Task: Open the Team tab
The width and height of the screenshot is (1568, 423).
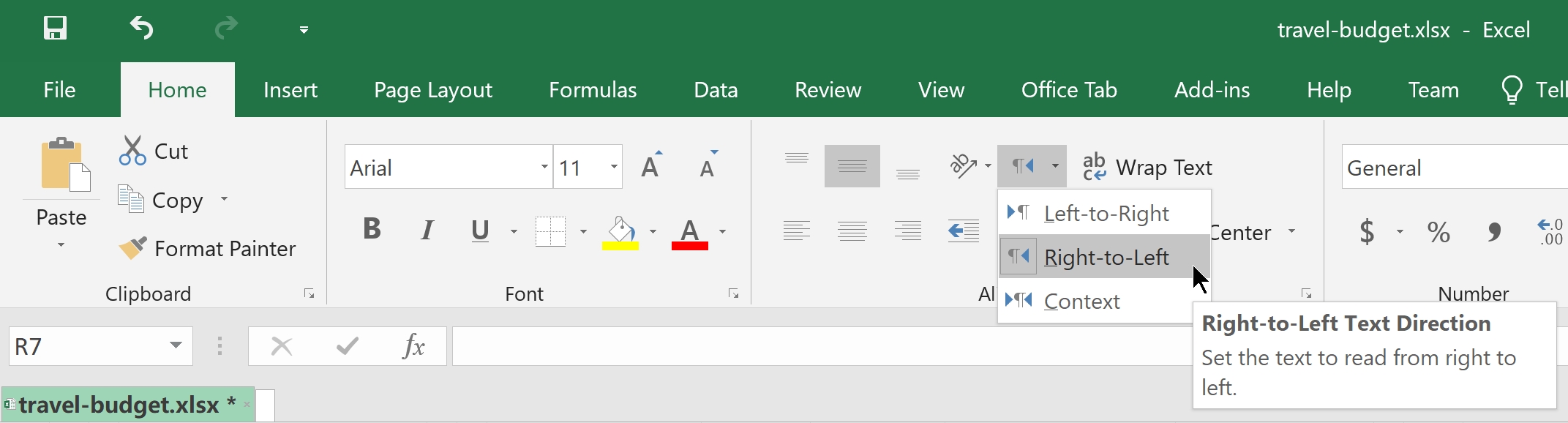Action: tap(1433, 90)
